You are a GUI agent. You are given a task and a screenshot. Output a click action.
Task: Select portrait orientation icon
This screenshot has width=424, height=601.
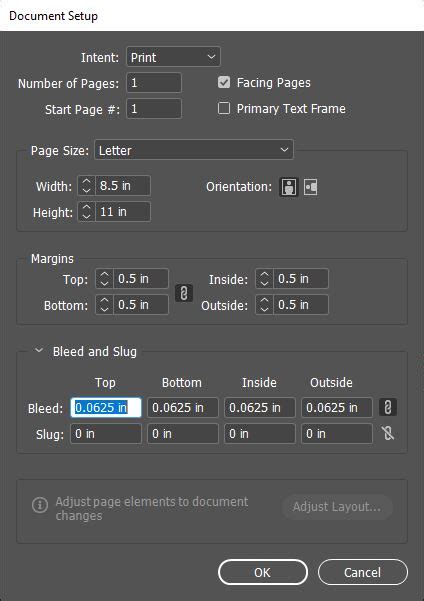pyautogui.click(x=289, y=187)
